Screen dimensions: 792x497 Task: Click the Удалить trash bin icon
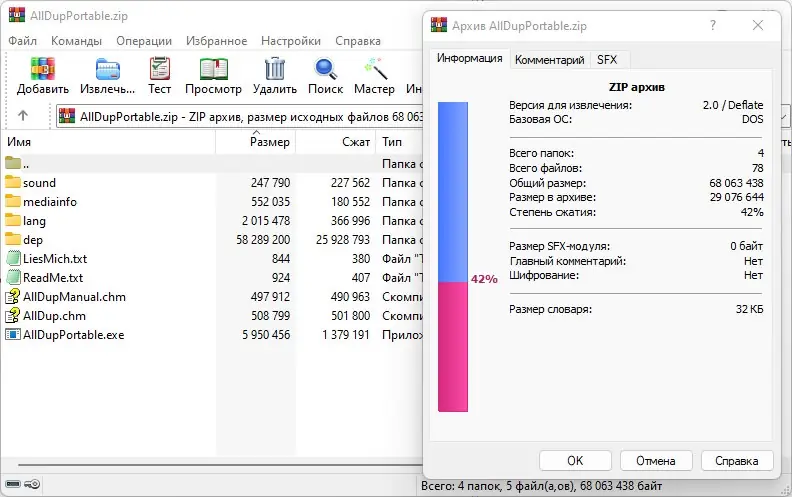click(275, 69)
